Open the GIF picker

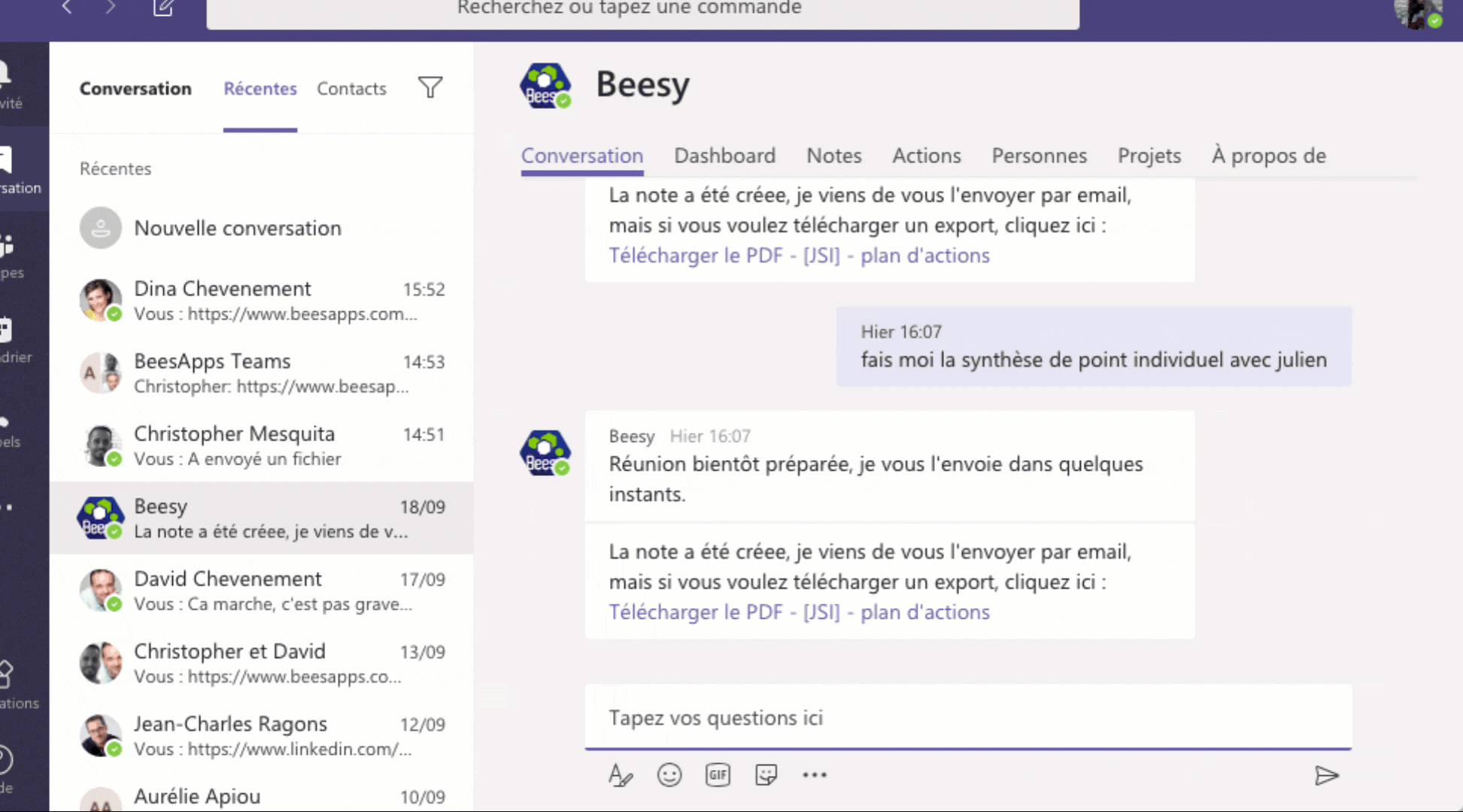718,775
